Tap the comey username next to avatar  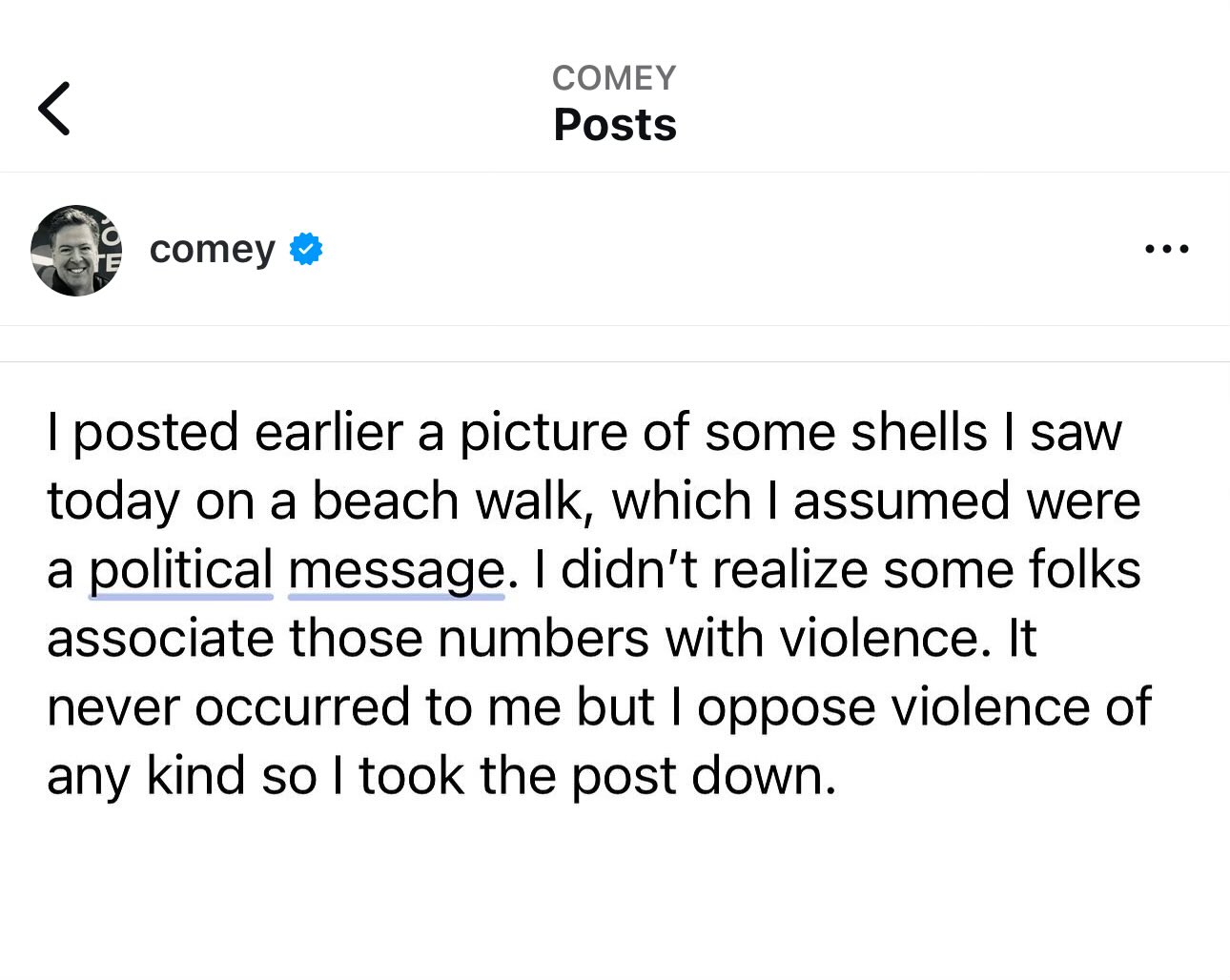pyautogui.click(x=212, y=250)
